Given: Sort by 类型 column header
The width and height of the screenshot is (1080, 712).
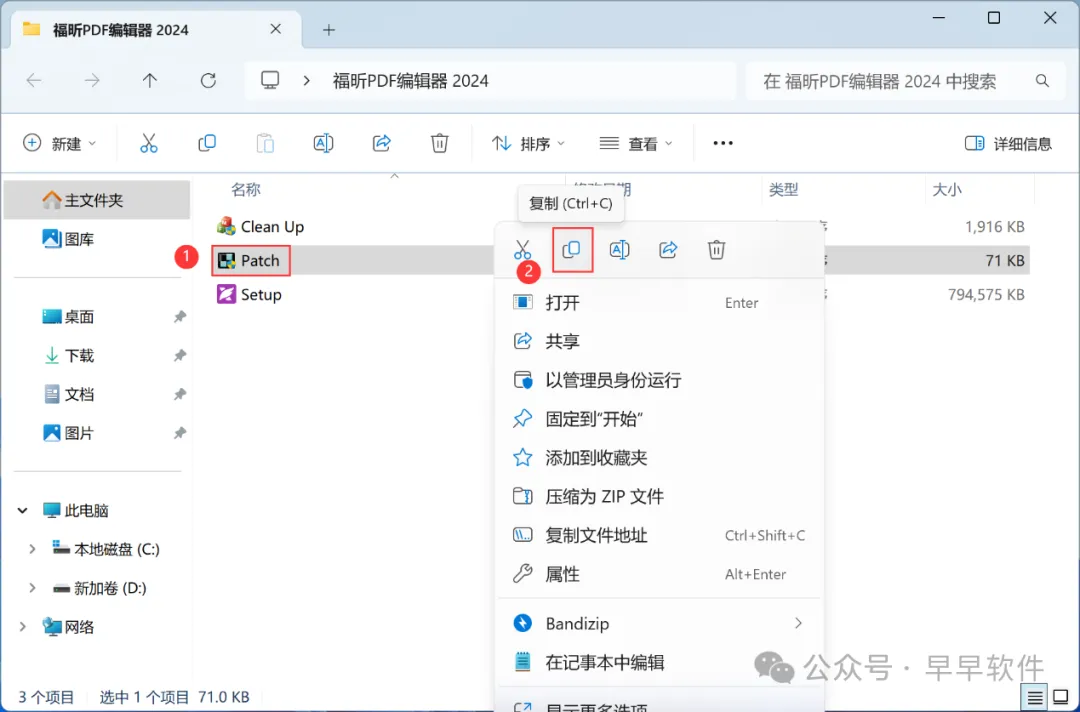Looking at the screenshot, I should 783,189.
